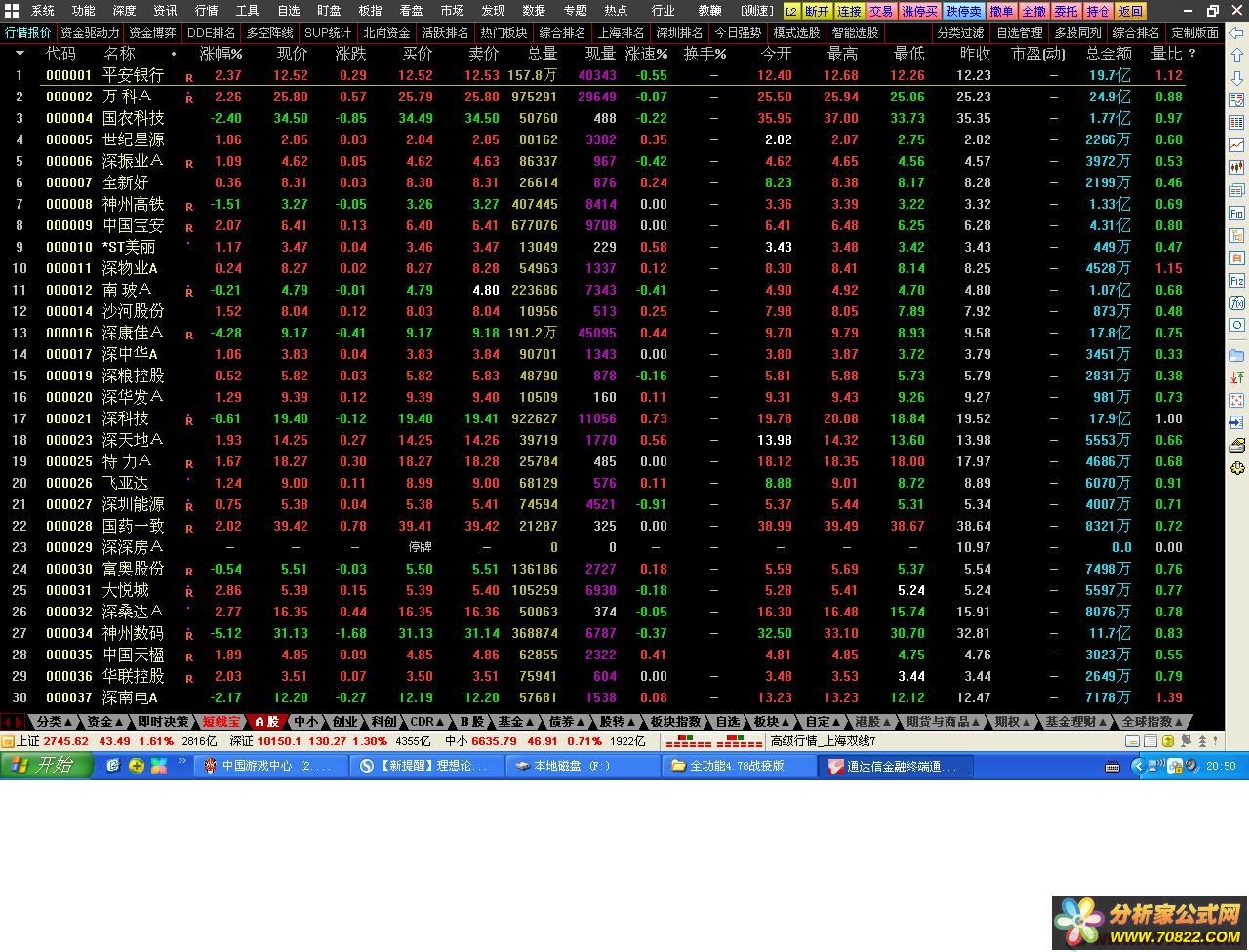Click the back arrow icon in right sidebar
The height and width of the screenshot is (952, 1249).
click(x=1237, y=32)
